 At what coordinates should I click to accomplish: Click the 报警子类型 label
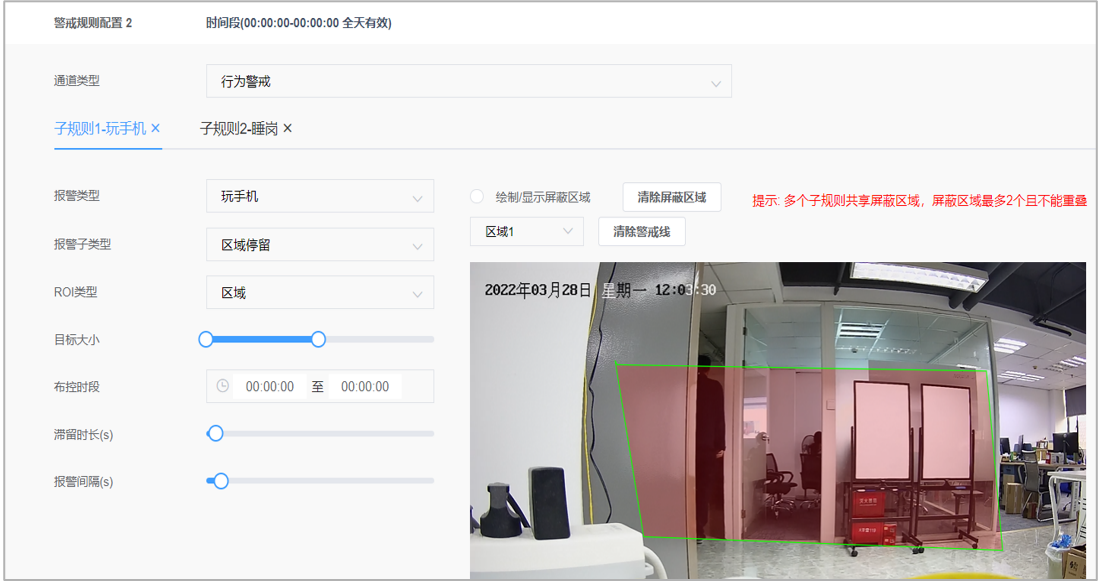(83, 244)
